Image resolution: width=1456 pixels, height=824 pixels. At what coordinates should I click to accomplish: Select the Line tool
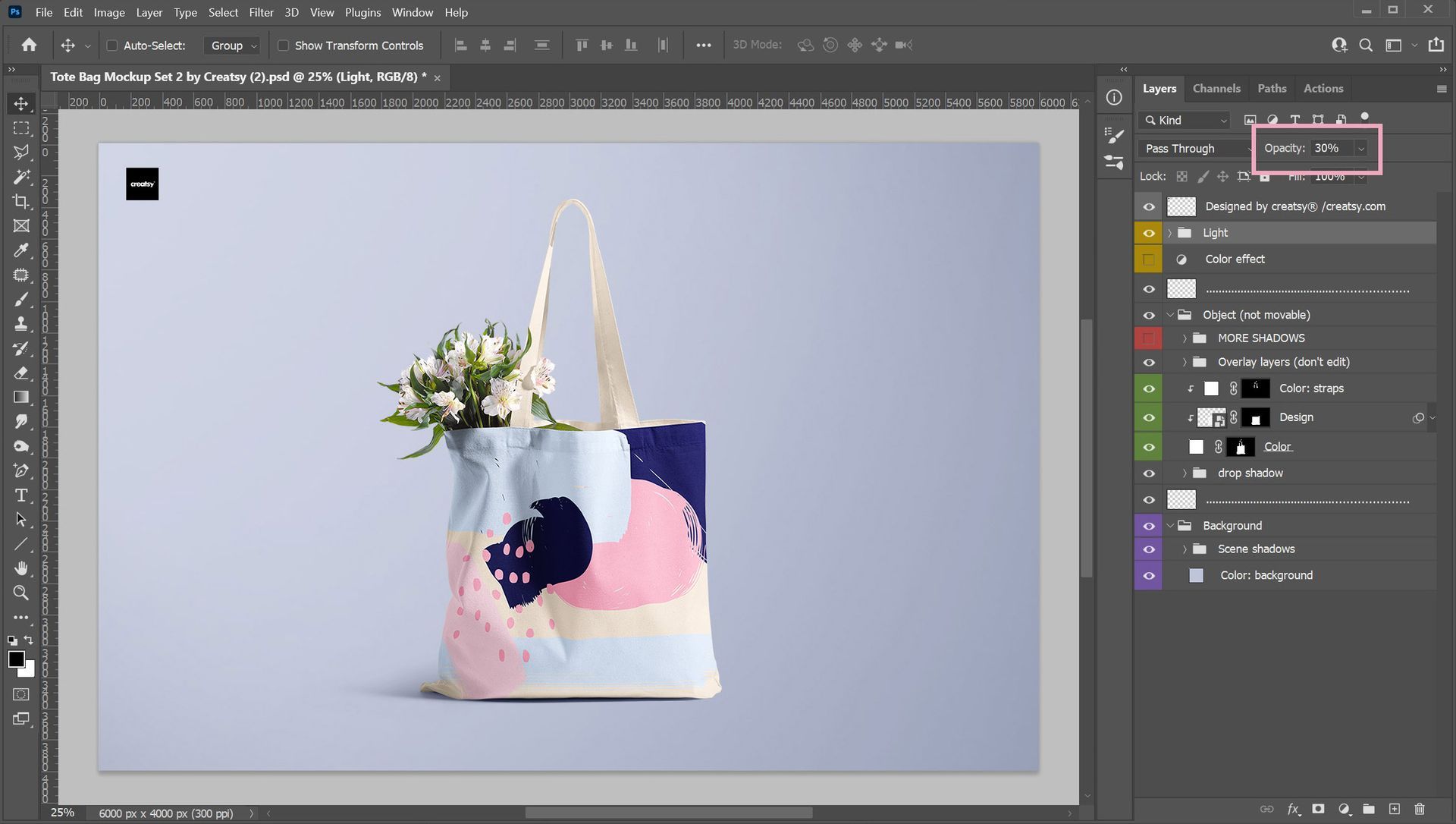coord(21,544)
